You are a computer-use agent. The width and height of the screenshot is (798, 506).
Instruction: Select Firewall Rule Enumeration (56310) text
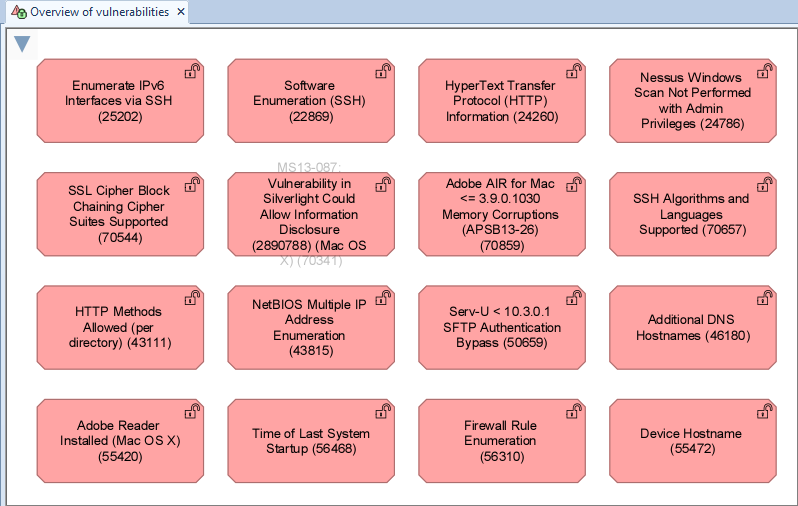(501, 441)
